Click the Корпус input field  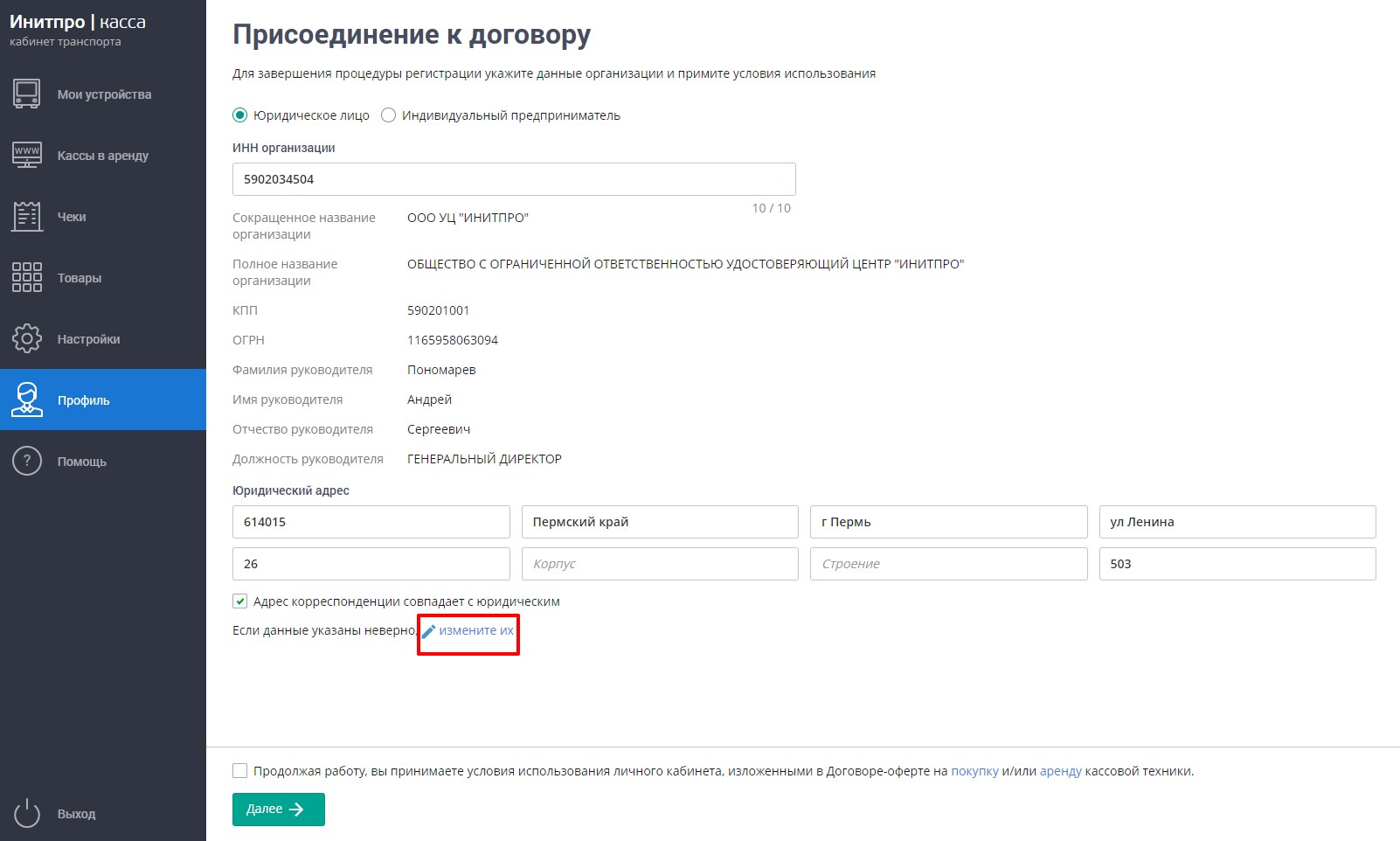pyautogui.click(x=660, y=564)
